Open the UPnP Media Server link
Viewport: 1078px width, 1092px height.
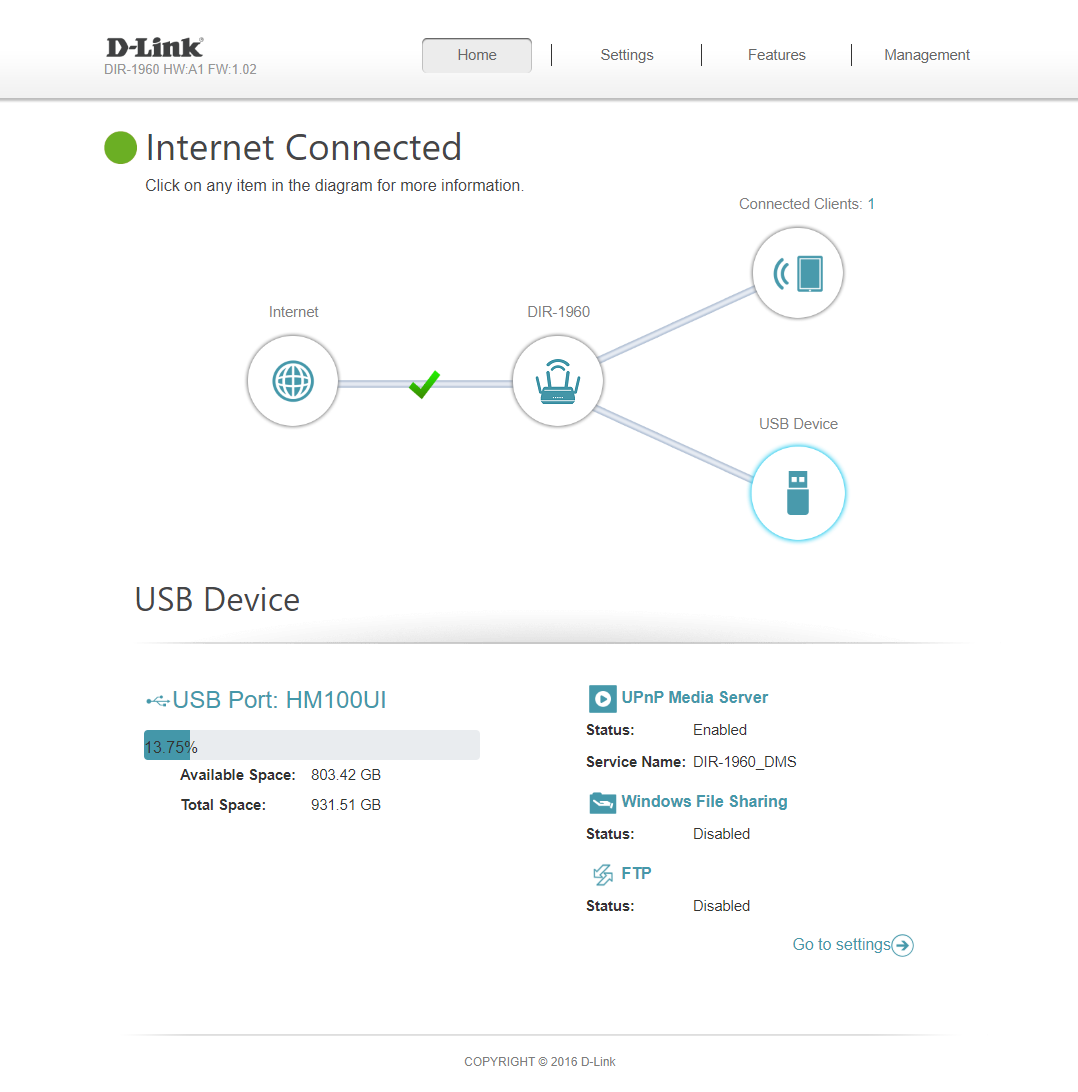click(694, 698)
